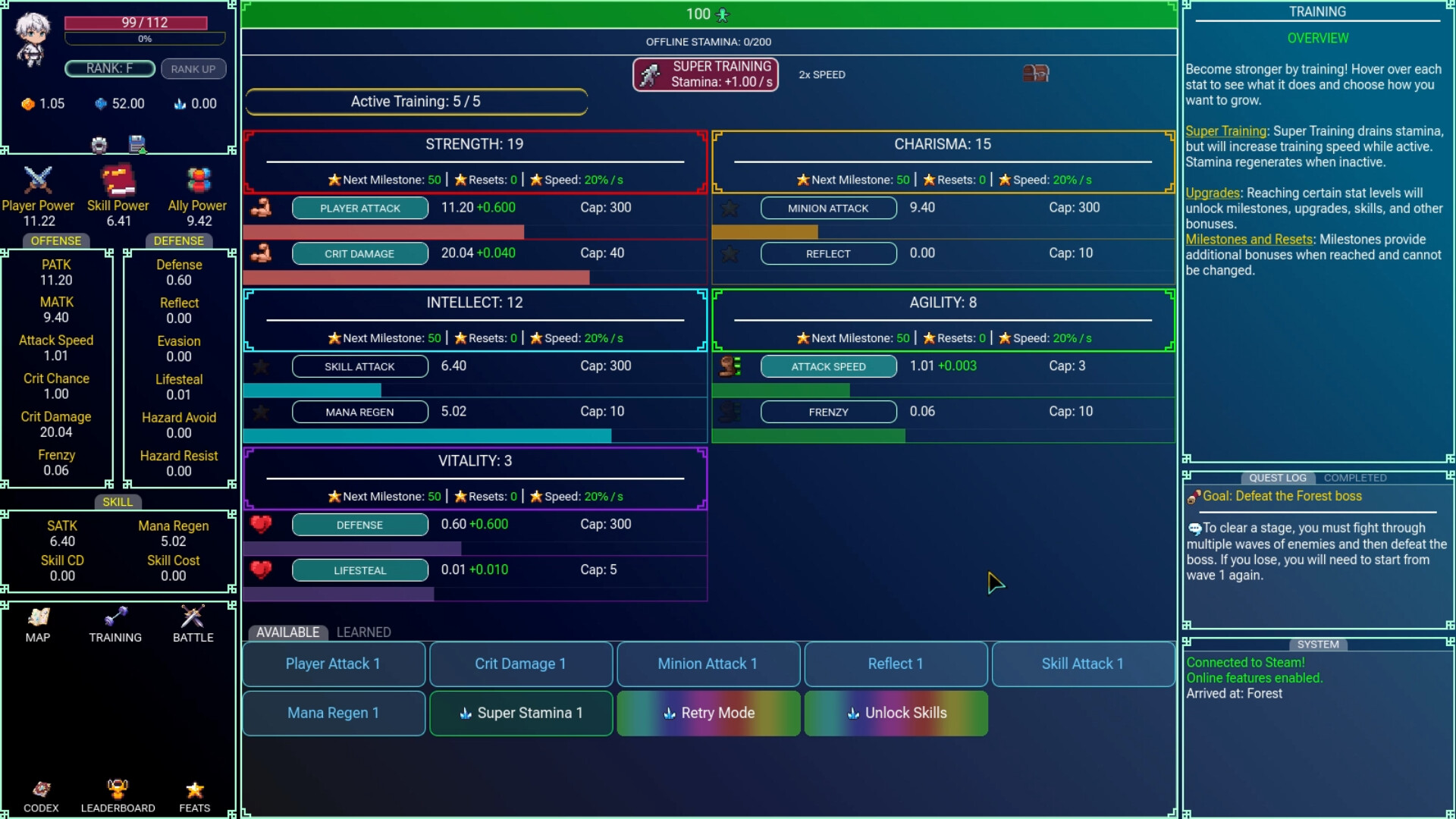Purchase the Super Stamina 1 upgrade
Image resolution: width=1456 pixels, height=819 pixels.
[521, 713]
